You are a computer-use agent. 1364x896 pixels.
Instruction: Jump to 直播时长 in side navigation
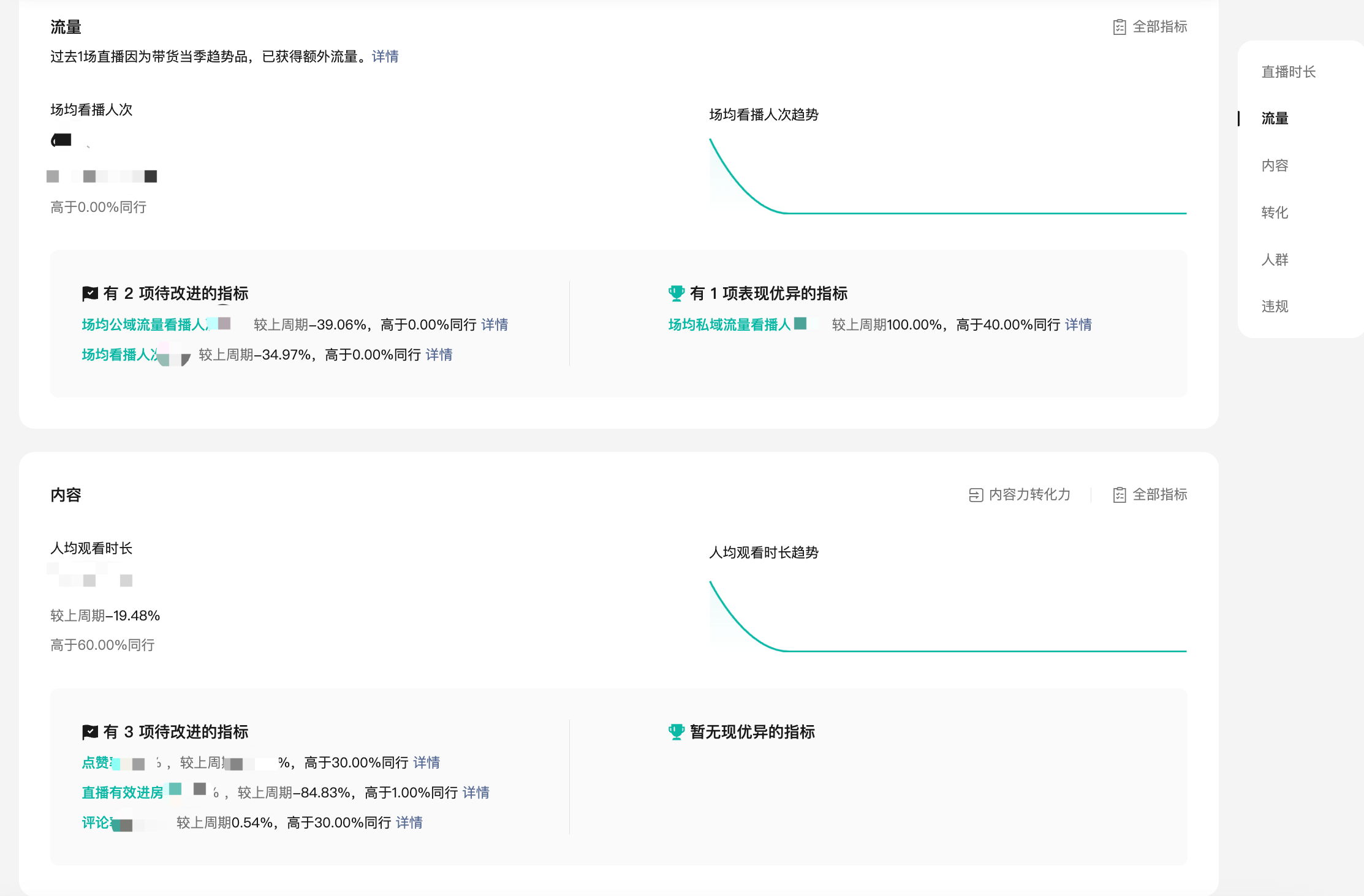click(1288, 72)
